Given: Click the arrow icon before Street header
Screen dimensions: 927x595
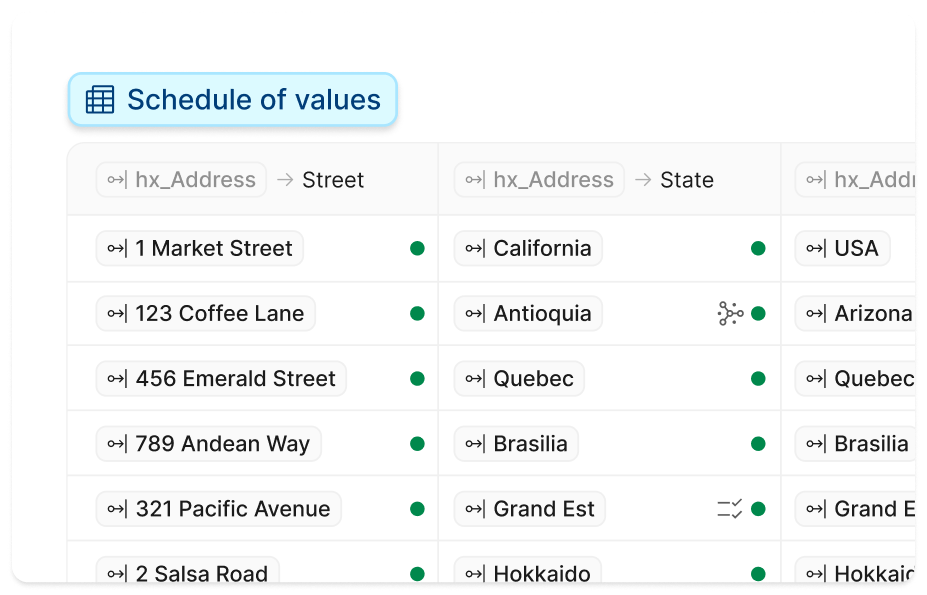Looking at the screenshot, I should (x=285, y=179).
